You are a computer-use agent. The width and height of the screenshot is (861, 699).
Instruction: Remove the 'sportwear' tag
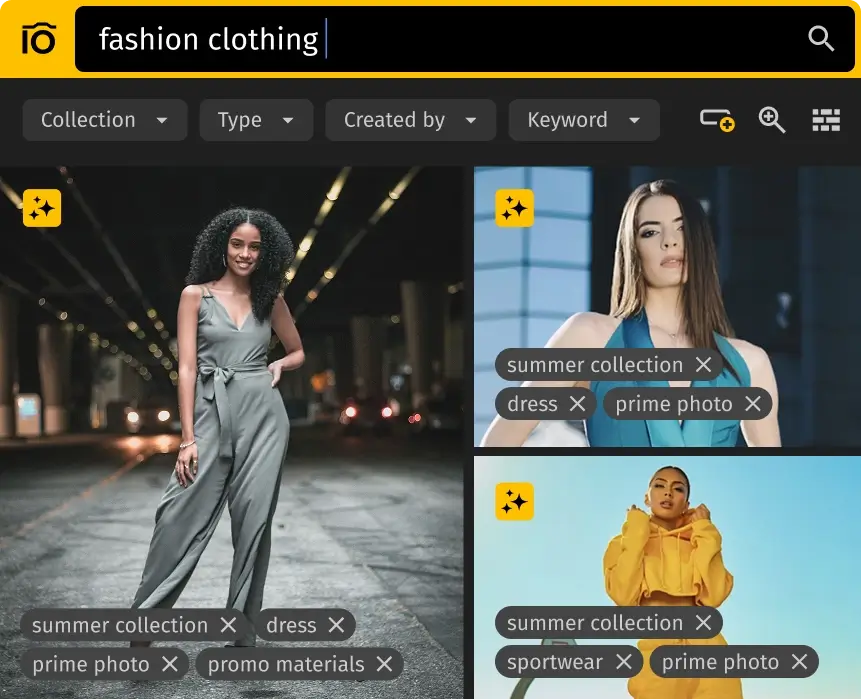coord(623,662)
